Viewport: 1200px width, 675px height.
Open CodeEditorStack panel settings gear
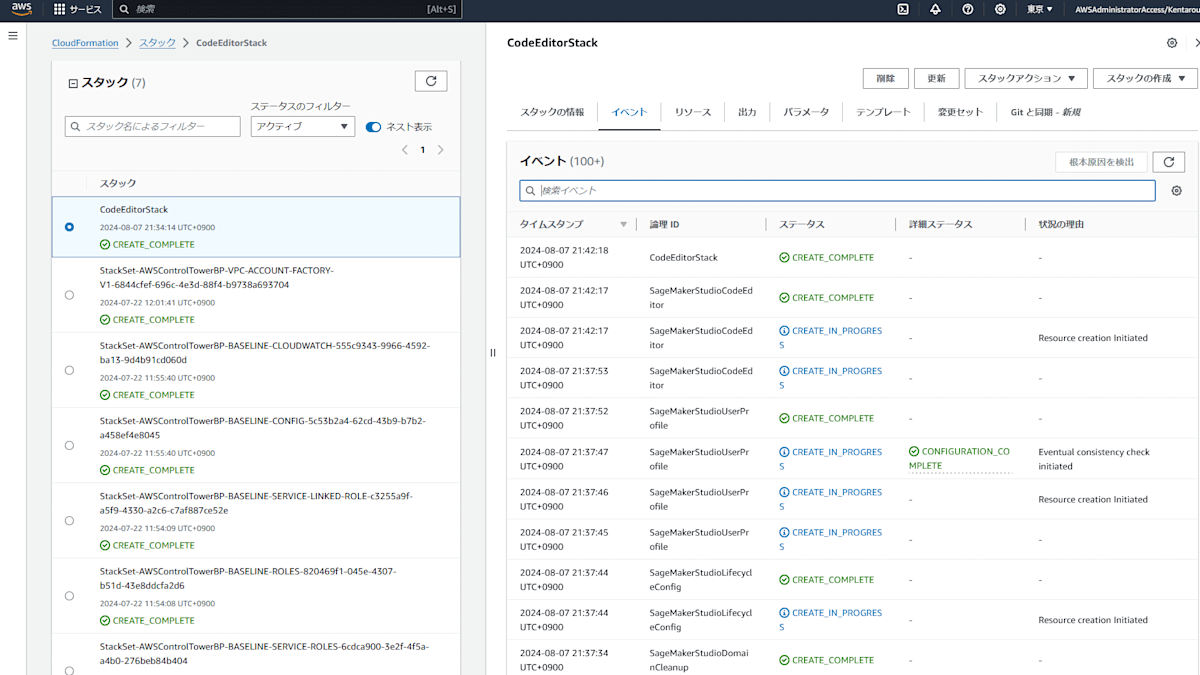[x=1172, y=43]
